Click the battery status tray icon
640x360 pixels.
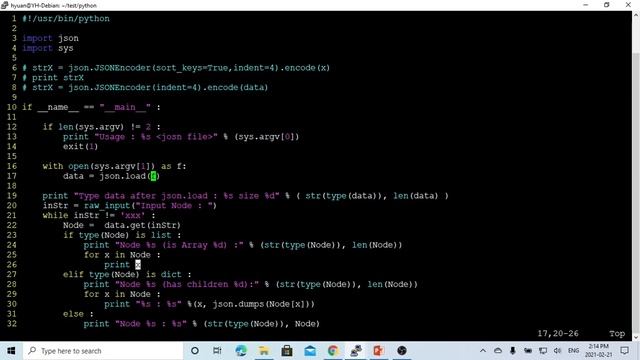point(528,351)
